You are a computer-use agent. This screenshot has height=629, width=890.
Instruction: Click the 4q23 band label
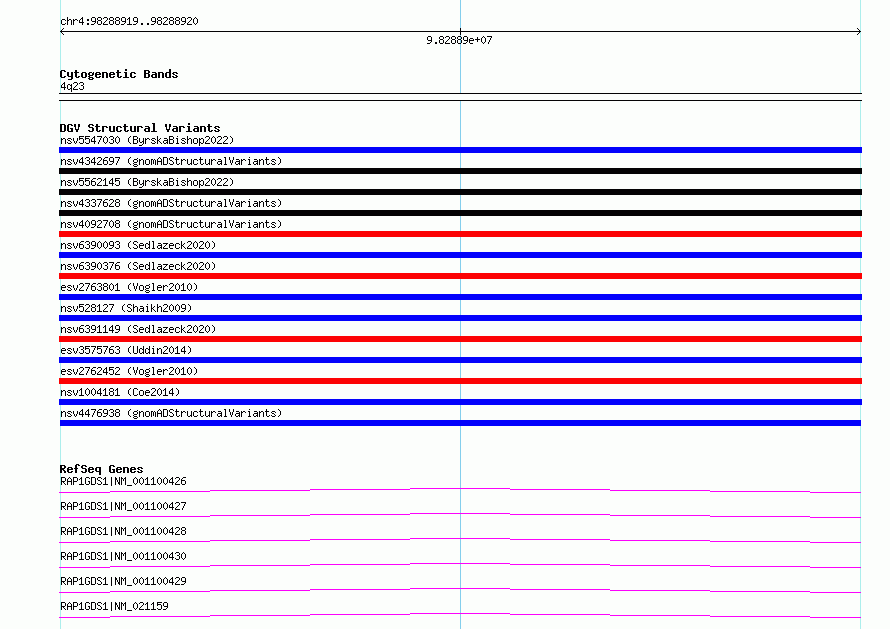[72, 86]
